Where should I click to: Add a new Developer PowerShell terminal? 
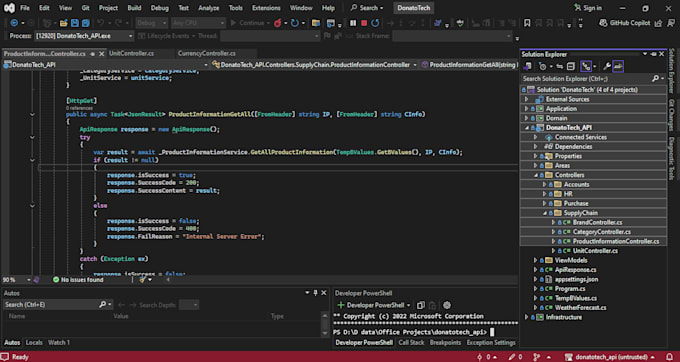(x=341, y=305)
